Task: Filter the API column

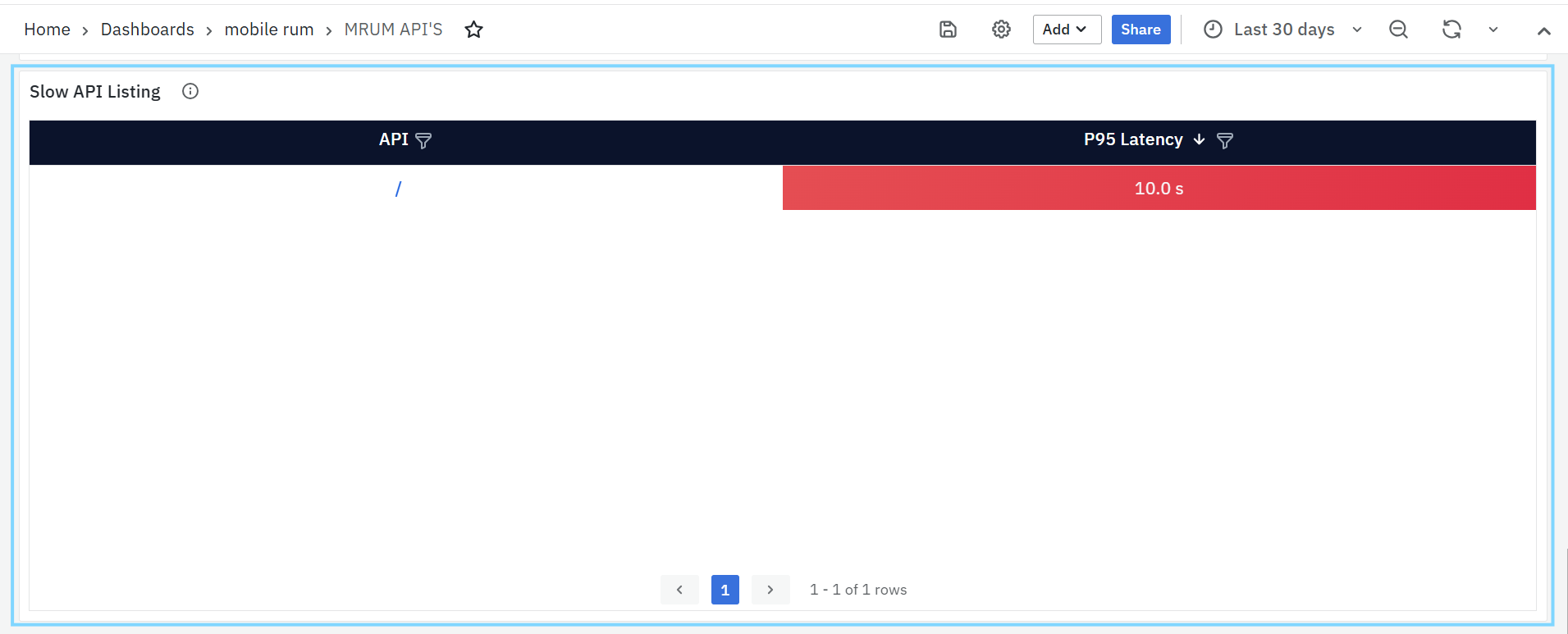Action: pyautogui.click(x=423, y=141)
